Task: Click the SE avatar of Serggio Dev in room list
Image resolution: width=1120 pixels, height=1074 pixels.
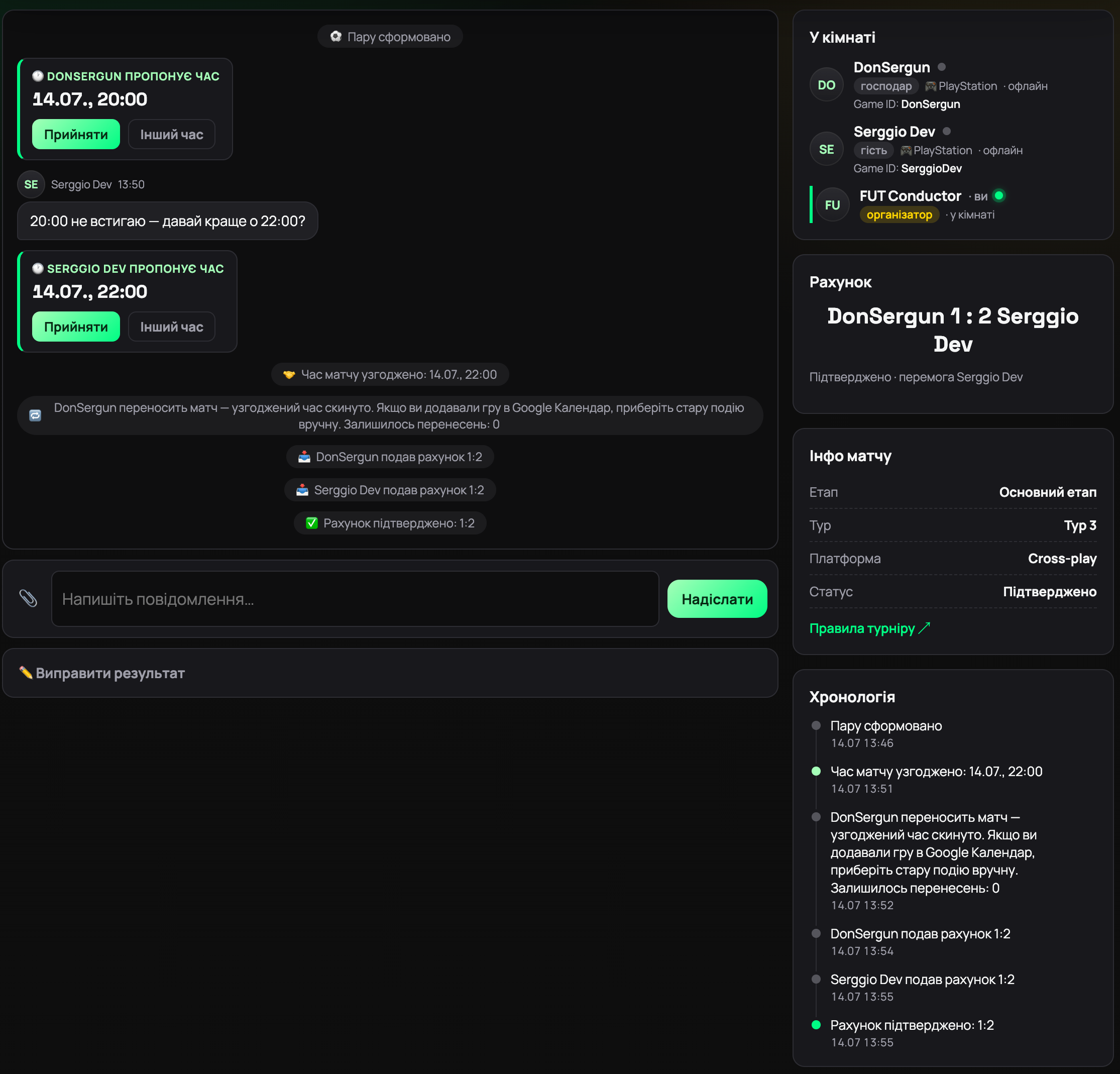Action: click(826, 149)
